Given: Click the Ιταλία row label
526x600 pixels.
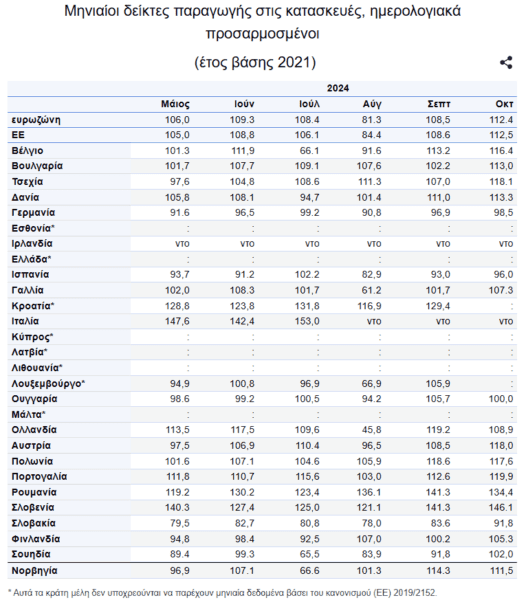Looking at the screenshot, I should tap(25, 321).
